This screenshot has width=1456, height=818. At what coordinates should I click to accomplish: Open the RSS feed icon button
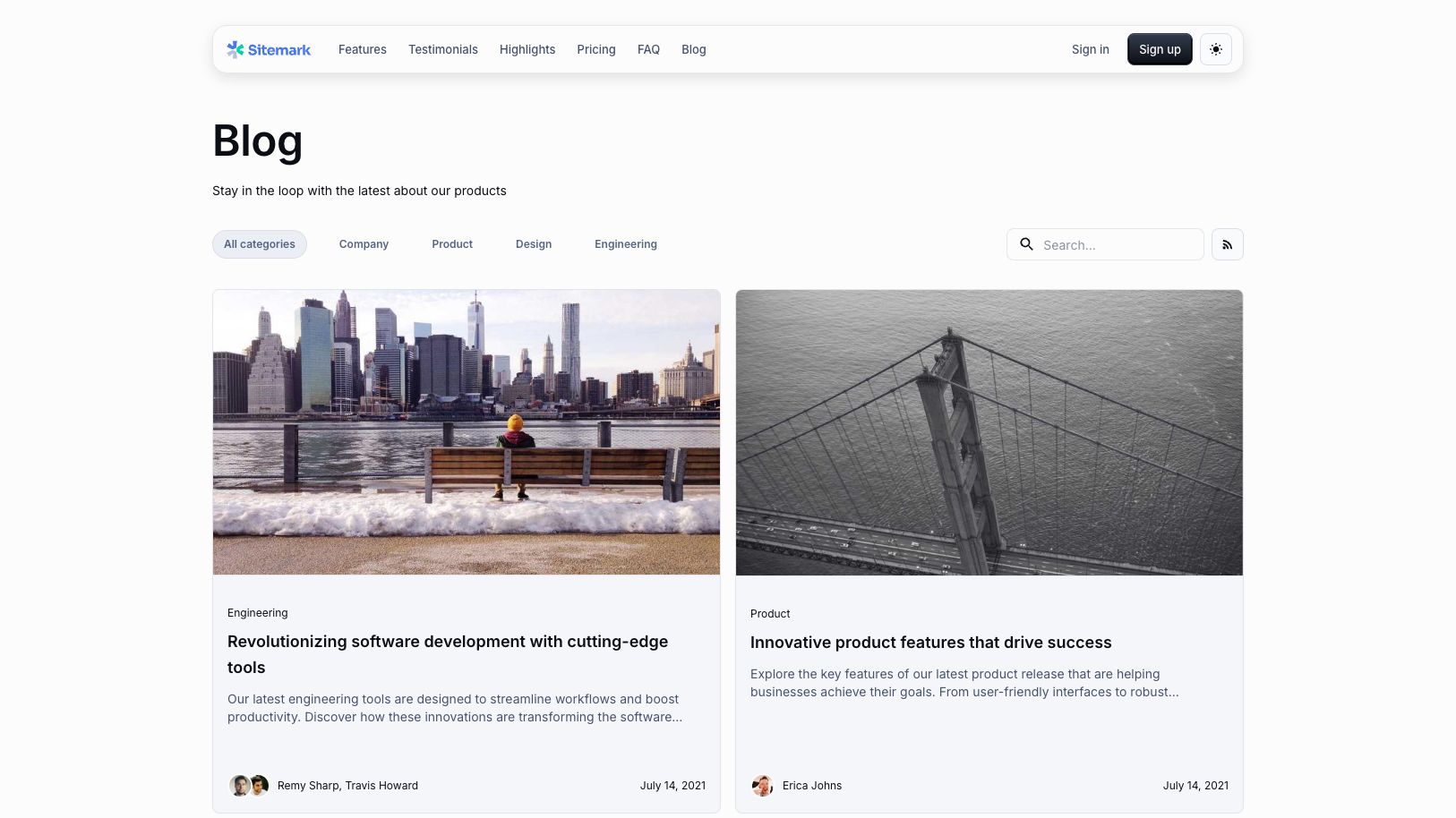pyautogui.click(x=1227, y=244)
